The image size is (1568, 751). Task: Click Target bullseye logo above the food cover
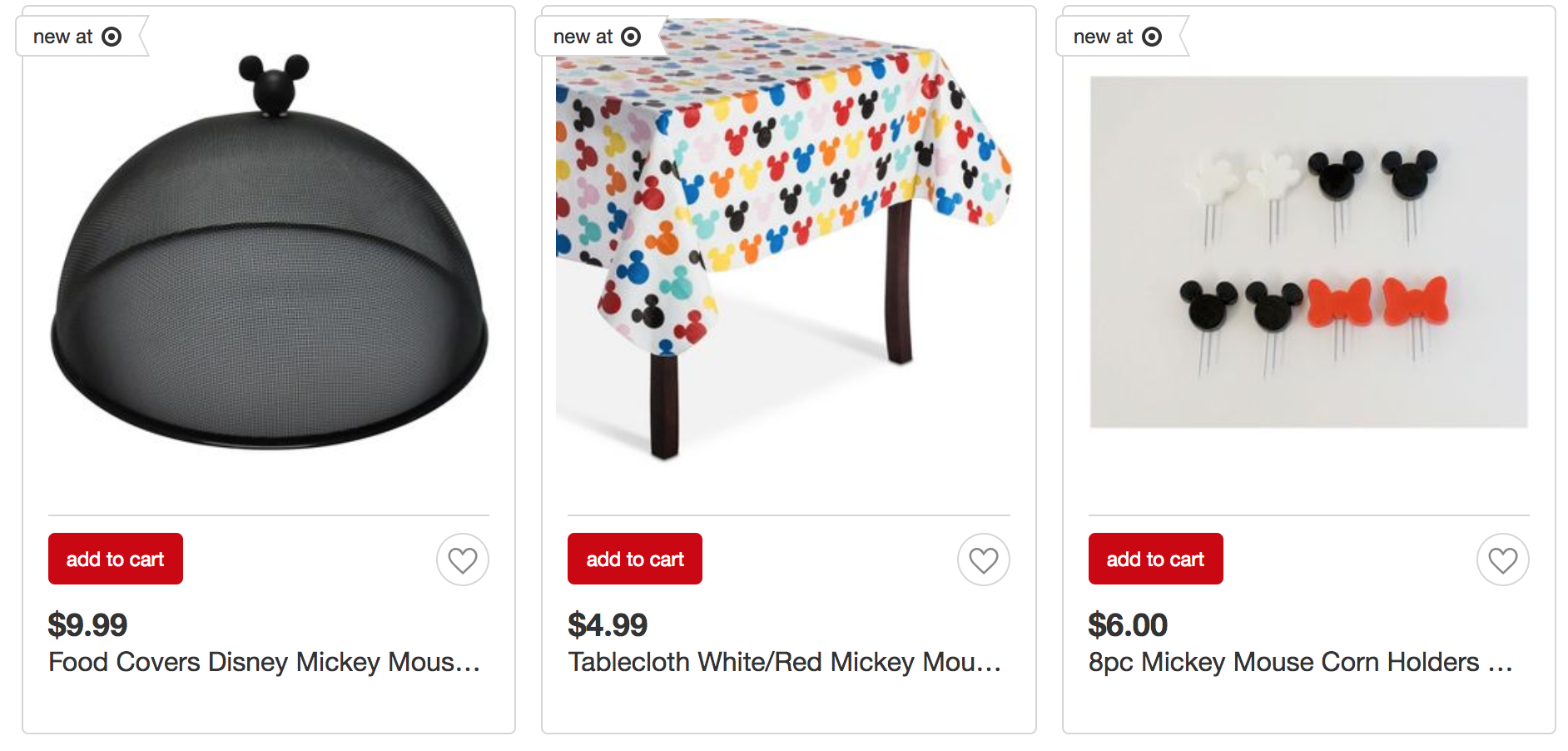[x=112, y=37]
